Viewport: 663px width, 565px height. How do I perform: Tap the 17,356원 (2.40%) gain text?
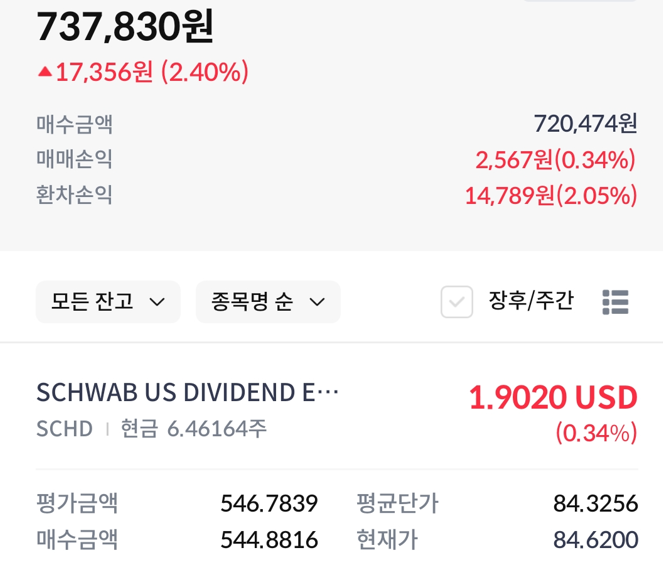(x=152, y=72)
